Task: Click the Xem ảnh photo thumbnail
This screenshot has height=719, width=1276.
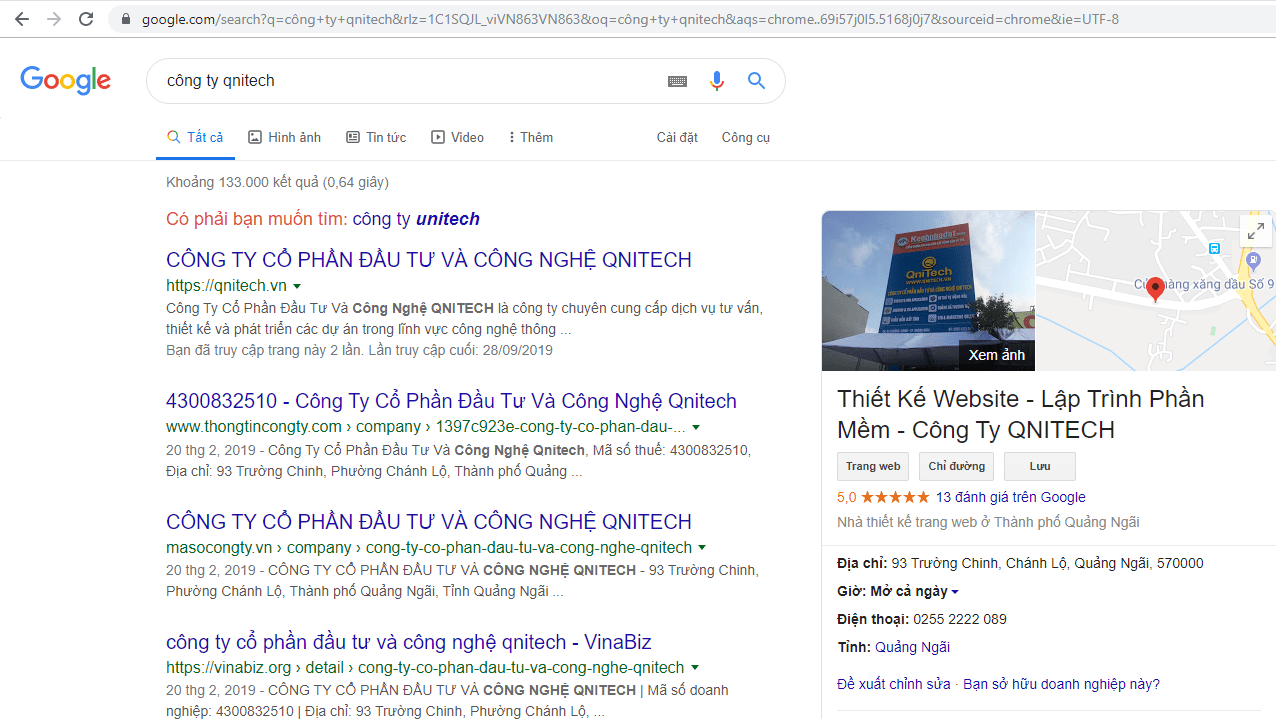Action: [x=928, y=291]
